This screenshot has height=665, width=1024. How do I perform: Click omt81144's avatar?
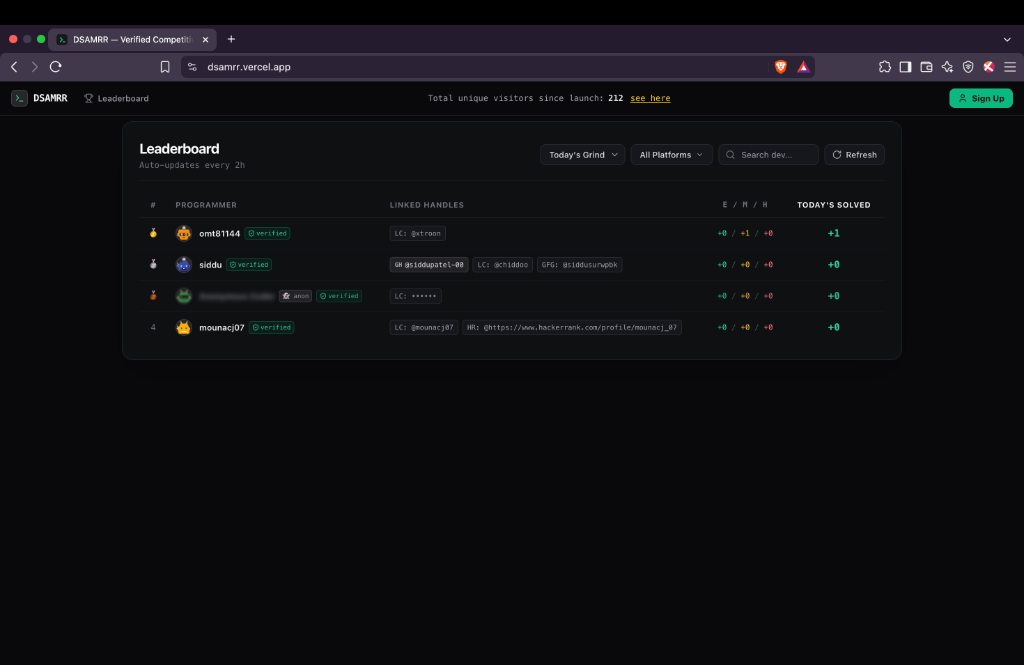coord(184,233)
